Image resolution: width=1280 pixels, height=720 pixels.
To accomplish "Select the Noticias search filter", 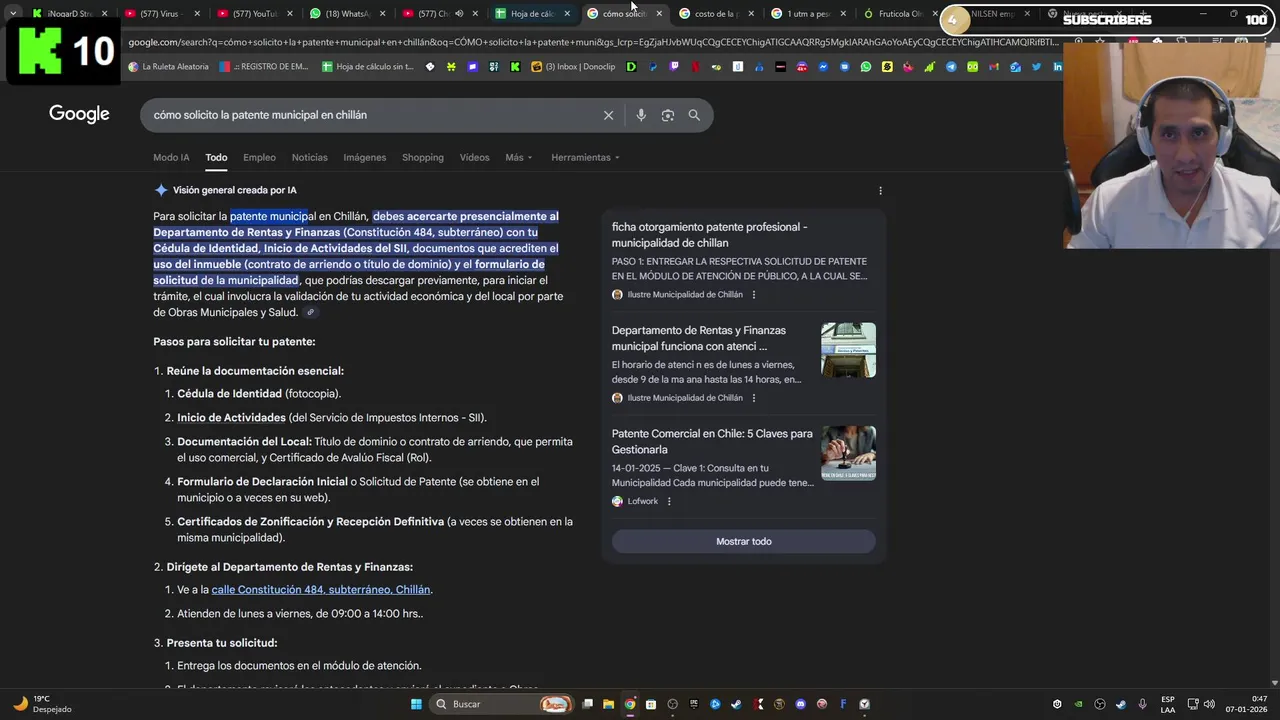I will tap(309, 157).
